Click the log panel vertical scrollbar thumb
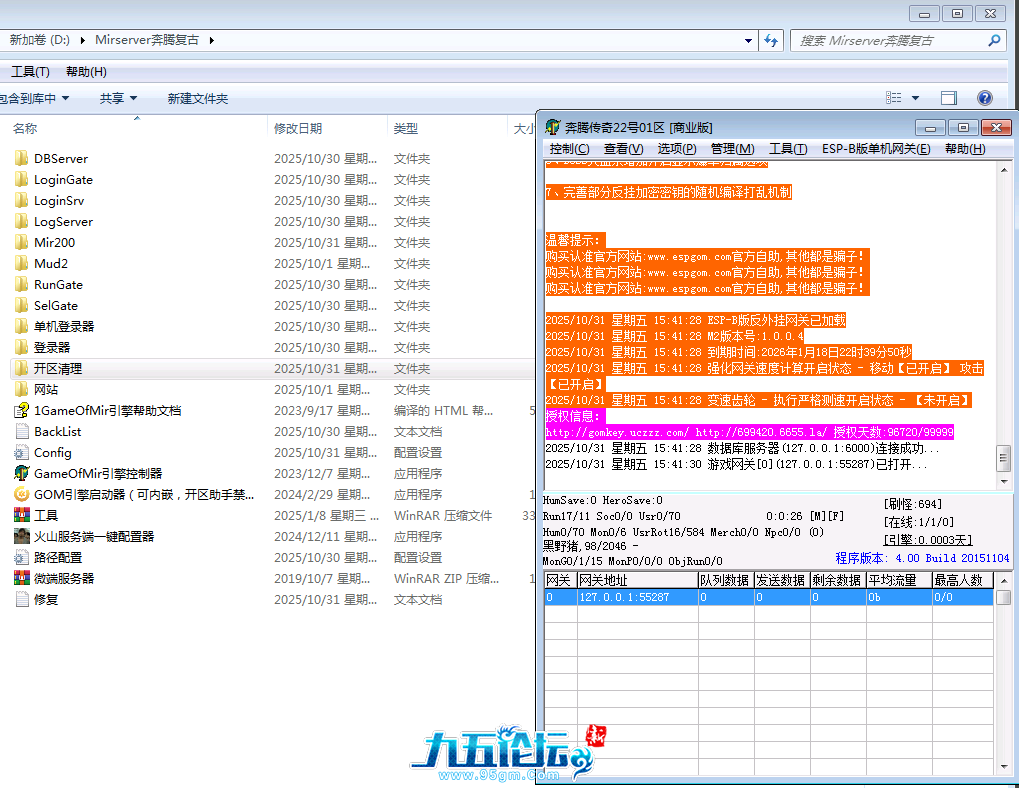 click(x=1003, y=458)
